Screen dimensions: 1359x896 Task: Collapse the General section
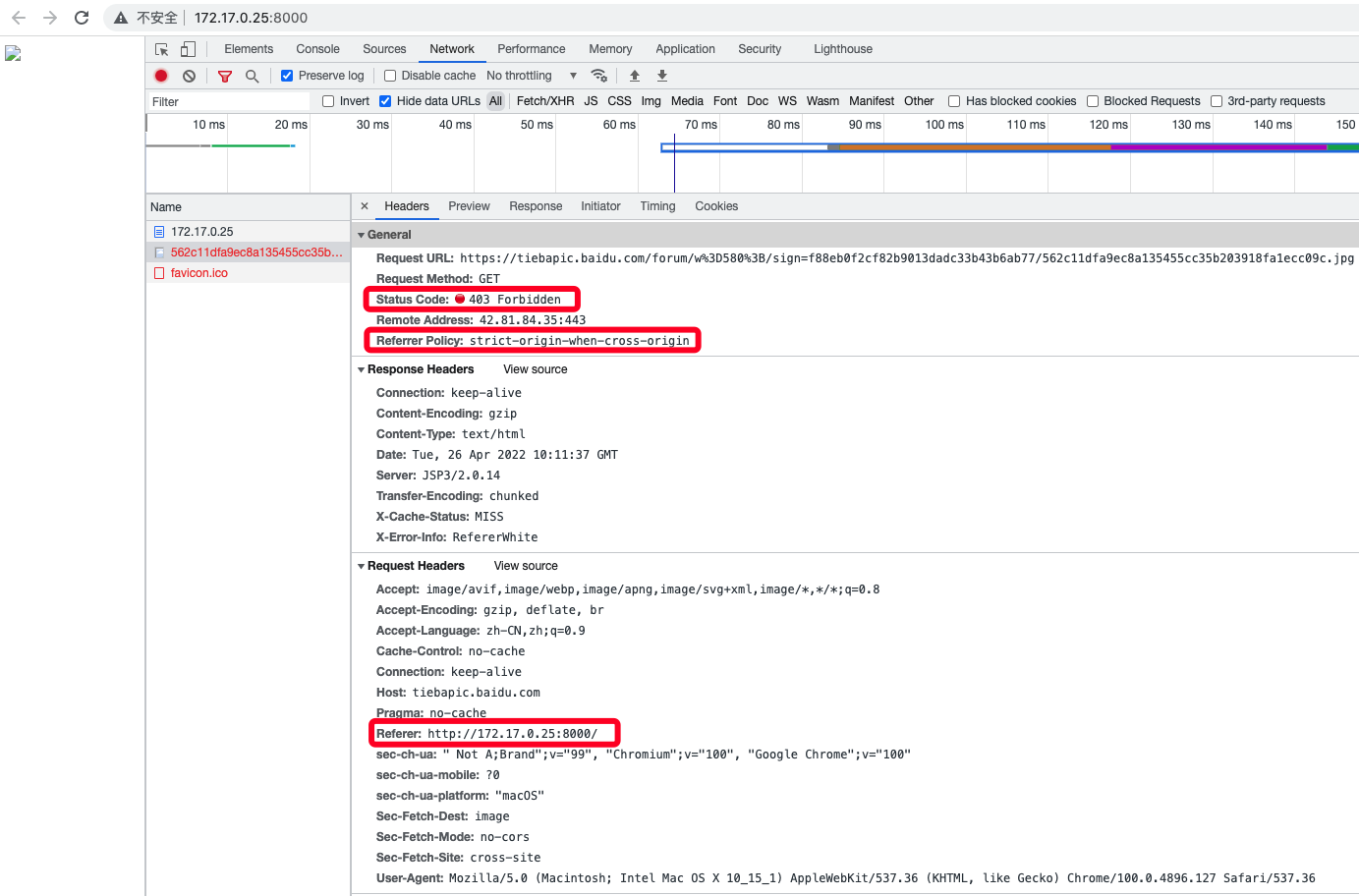click(x=362, y=234)
